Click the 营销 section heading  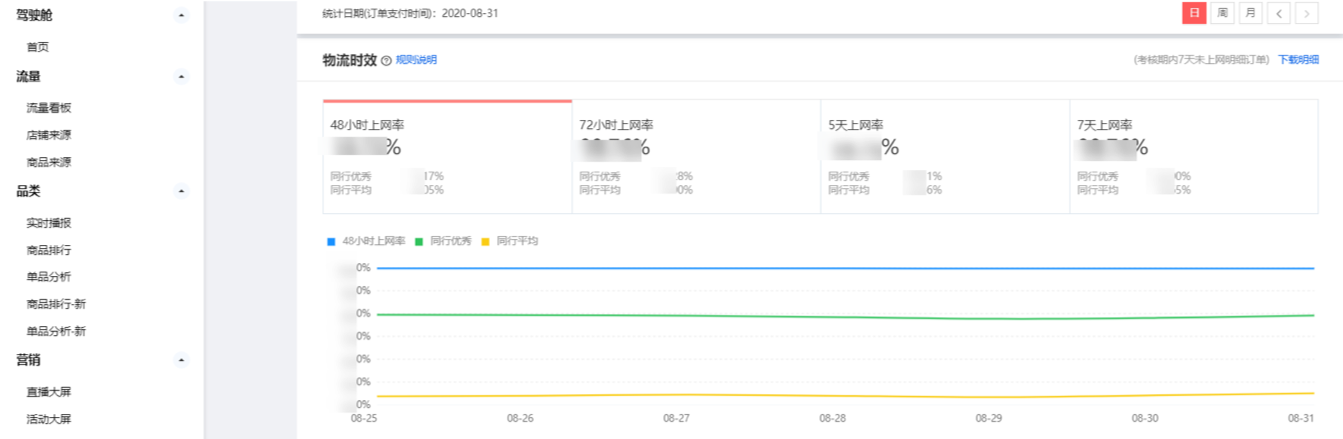28,359
